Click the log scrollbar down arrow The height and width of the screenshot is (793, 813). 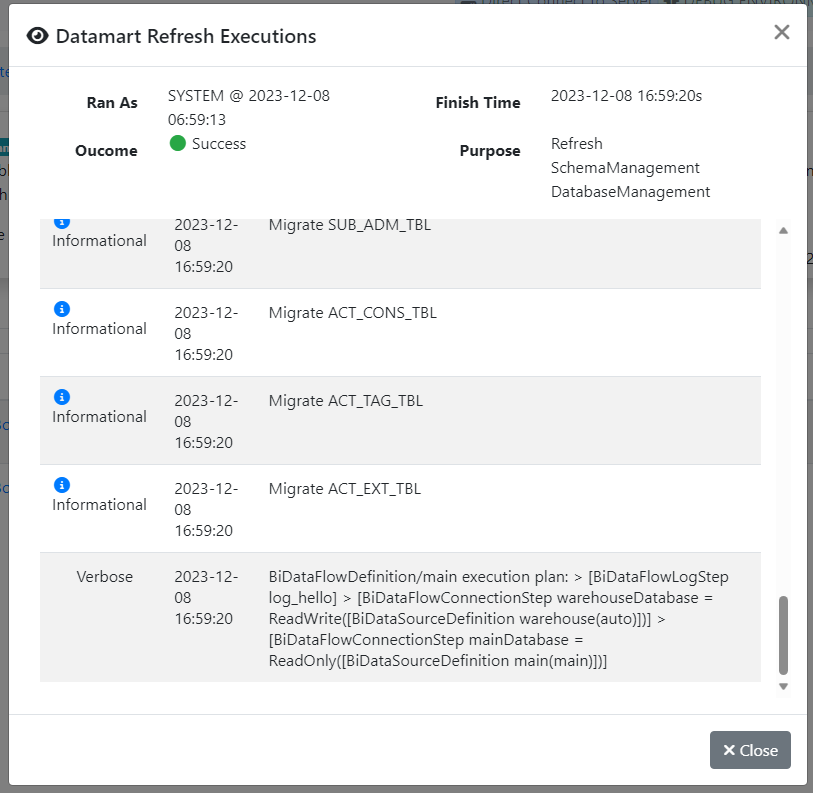(x=783, y=686)
